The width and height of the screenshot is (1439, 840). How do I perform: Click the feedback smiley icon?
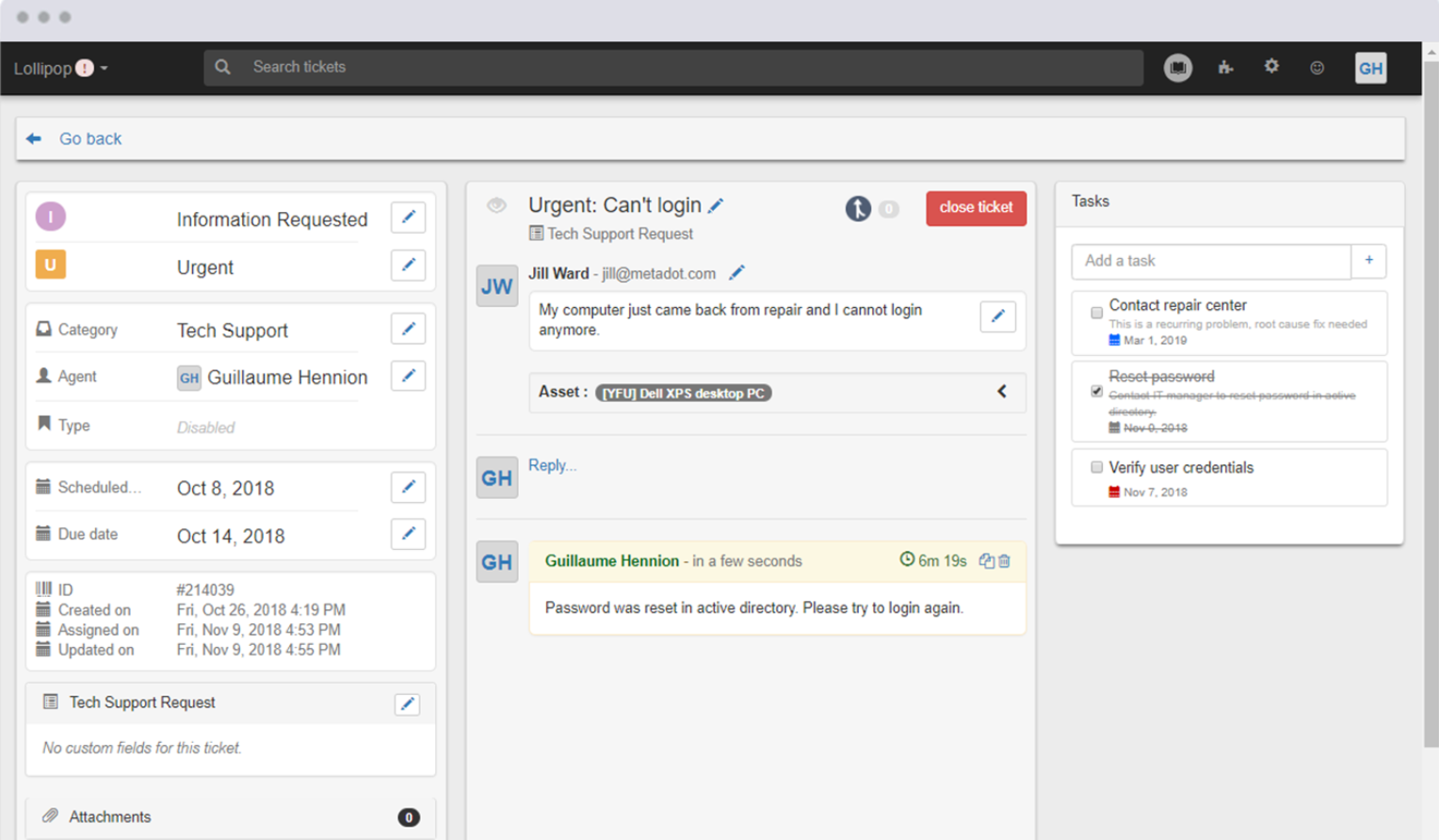click(x=1317, y=67)
